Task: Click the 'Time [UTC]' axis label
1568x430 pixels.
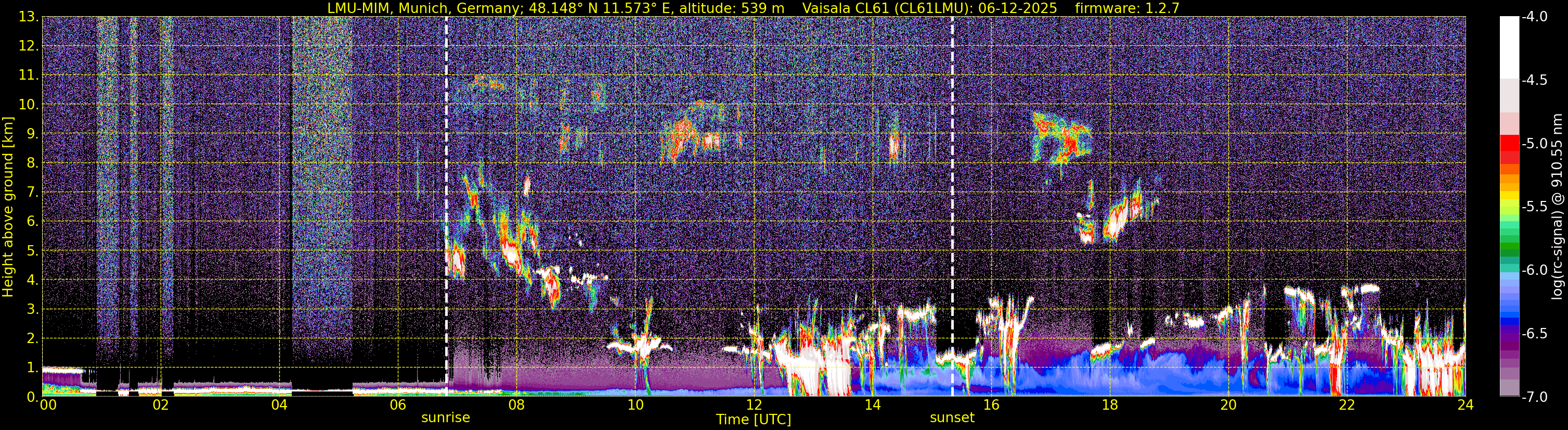Action: pos(754,419)
